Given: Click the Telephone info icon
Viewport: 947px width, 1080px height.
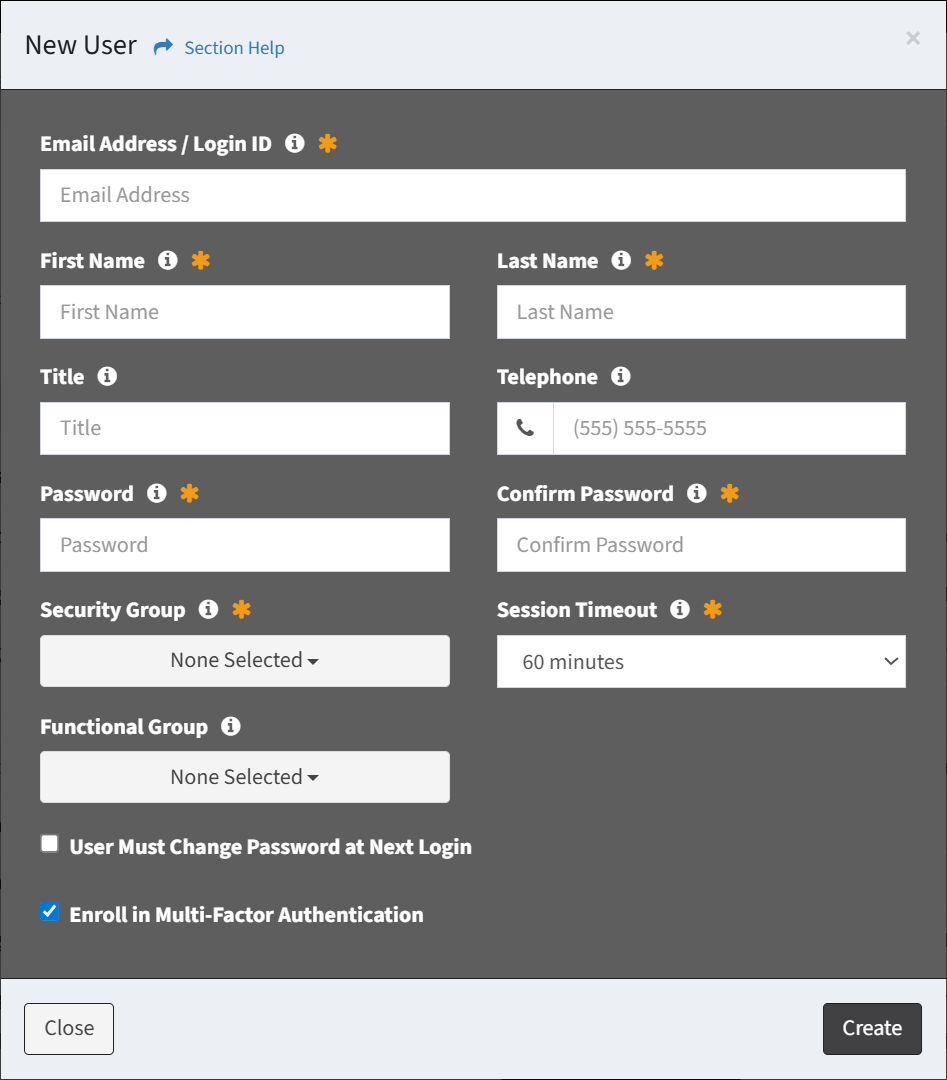Looking at the screenshot, I should (621, 377).
